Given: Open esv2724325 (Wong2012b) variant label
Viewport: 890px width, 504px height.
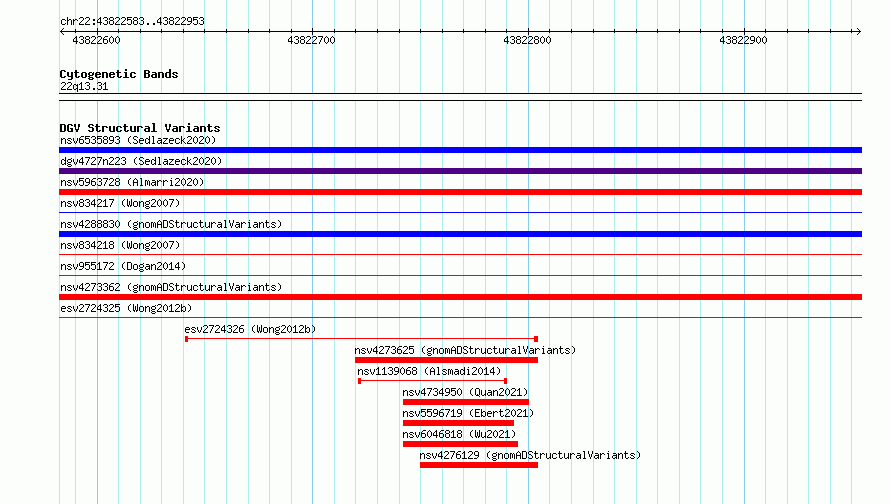Looking at the screenshot, I should [126, 308].
